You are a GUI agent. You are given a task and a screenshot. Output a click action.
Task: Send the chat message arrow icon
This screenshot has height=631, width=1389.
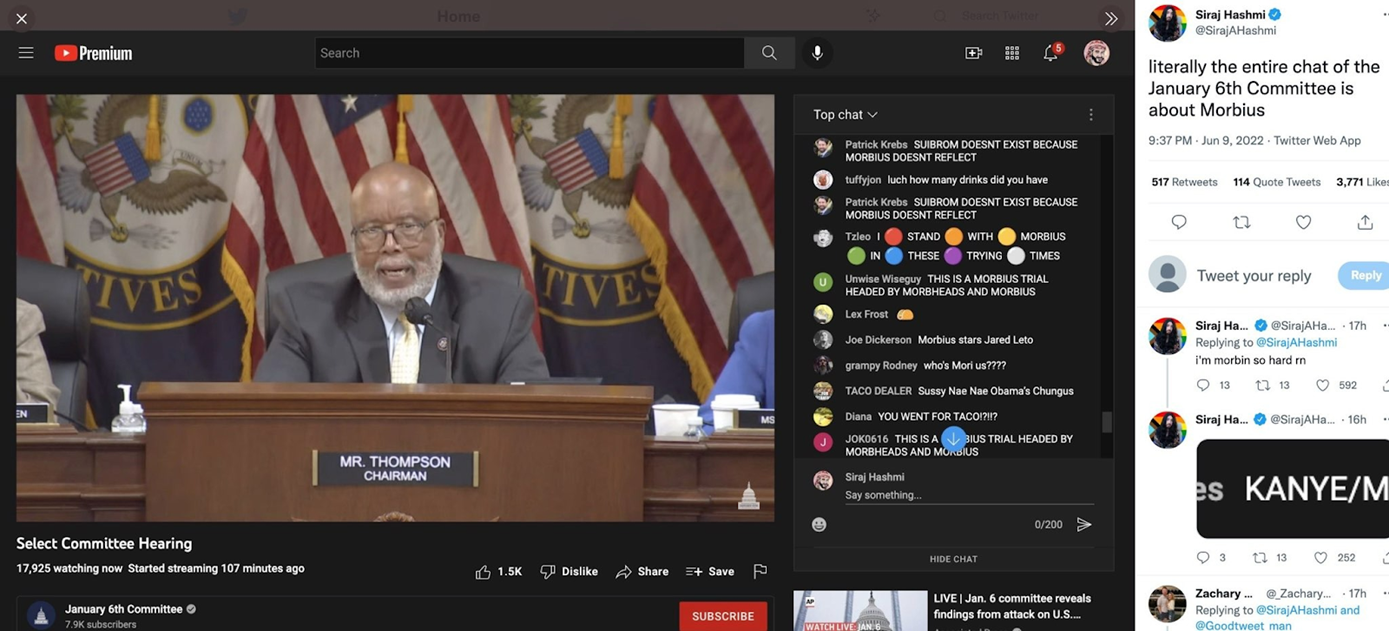pyautogui.click(x=1084, y=524)
